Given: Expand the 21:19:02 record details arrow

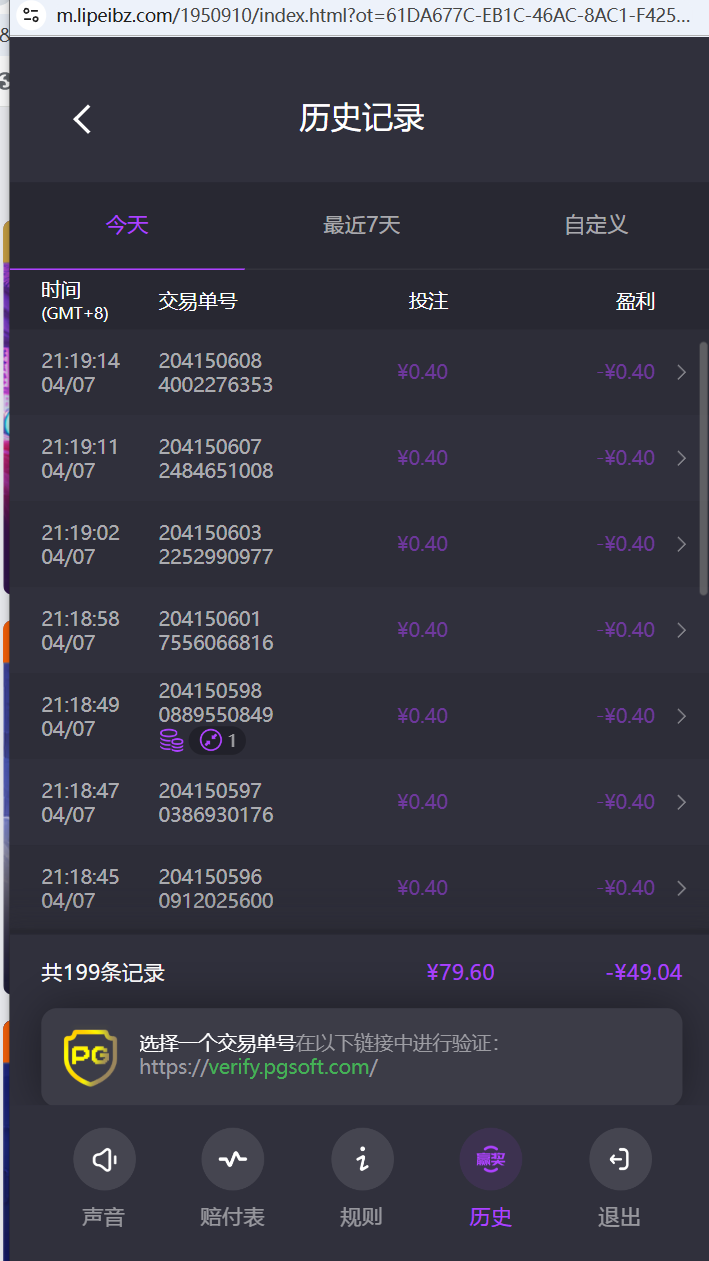Looking at the screenshot, I should (x=682, y=544).
